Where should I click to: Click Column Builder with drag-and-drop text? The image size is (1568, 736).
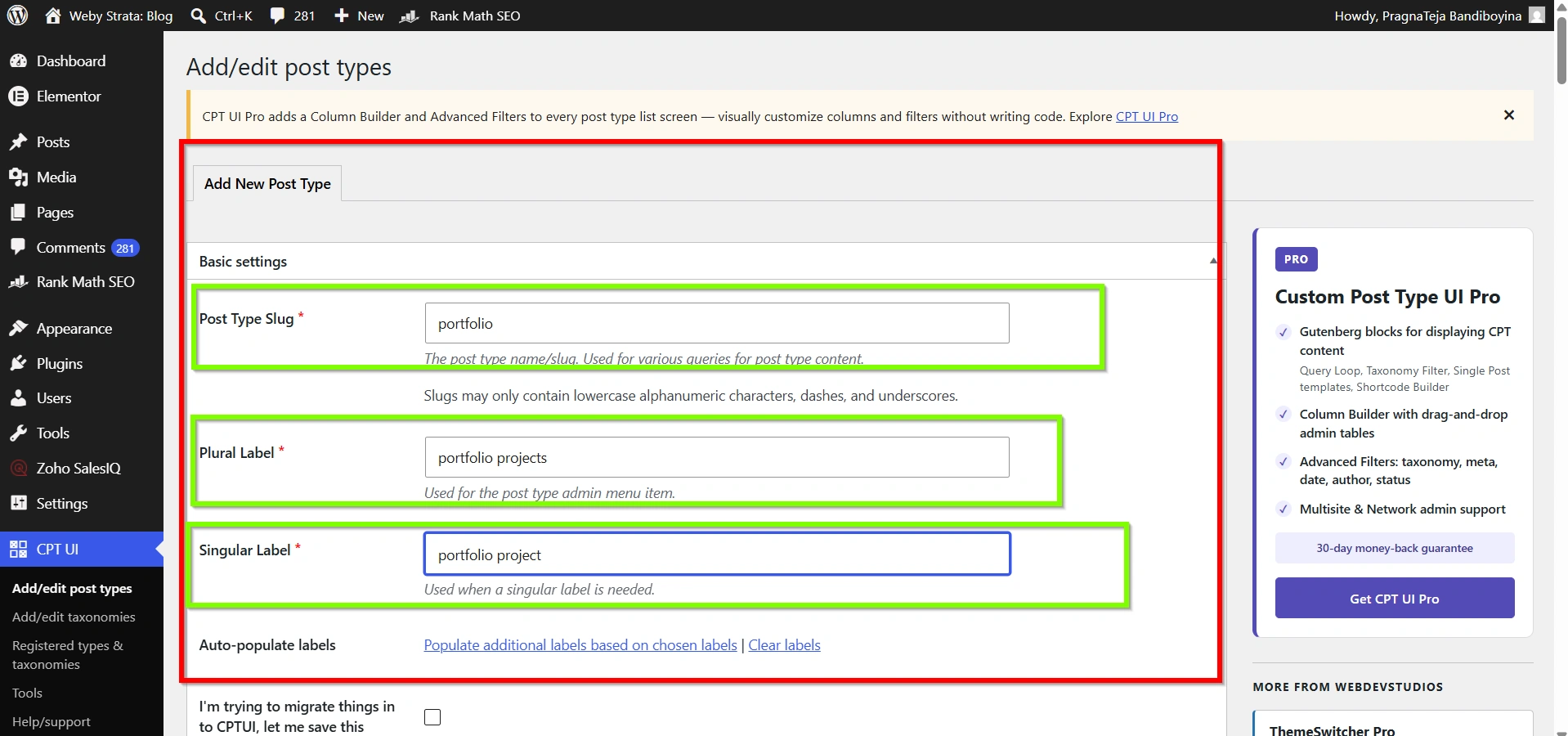pos(1404,424)
